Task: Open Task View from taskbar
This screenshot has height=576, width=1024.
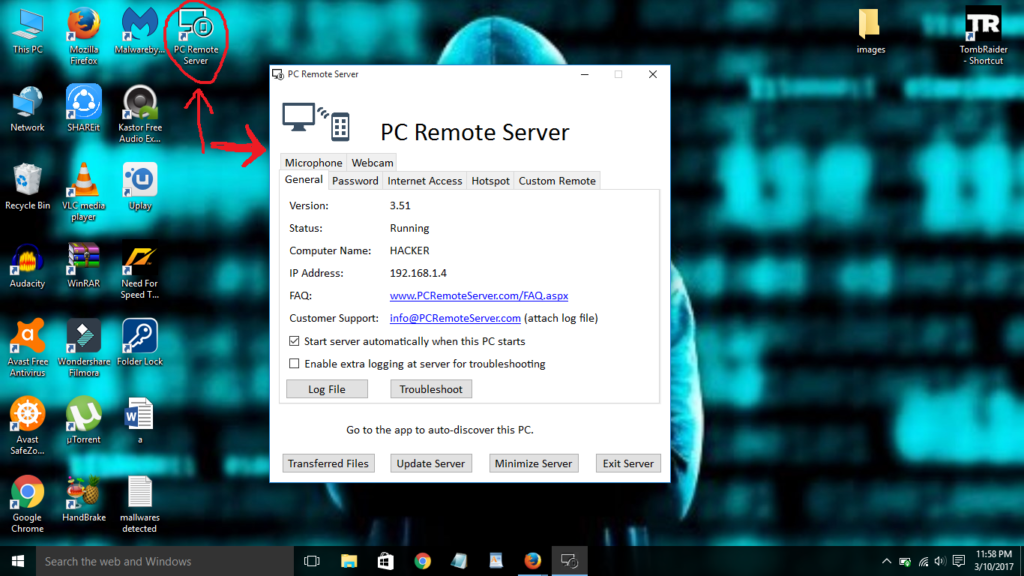Action: [x=312, y=561]
